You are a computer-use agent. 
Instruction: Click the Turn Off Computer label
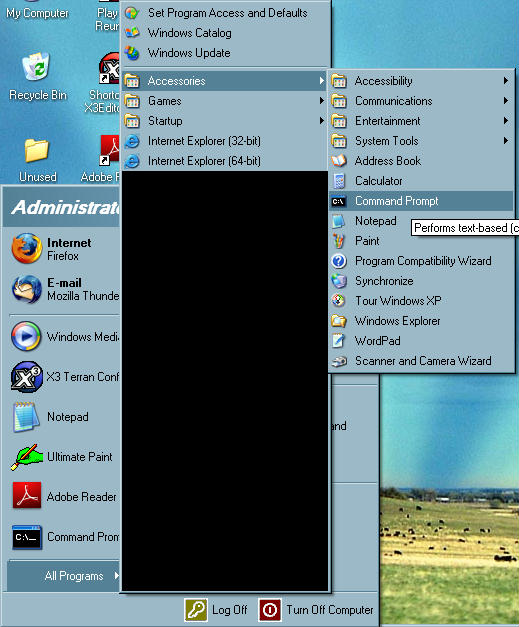(329, 610)
